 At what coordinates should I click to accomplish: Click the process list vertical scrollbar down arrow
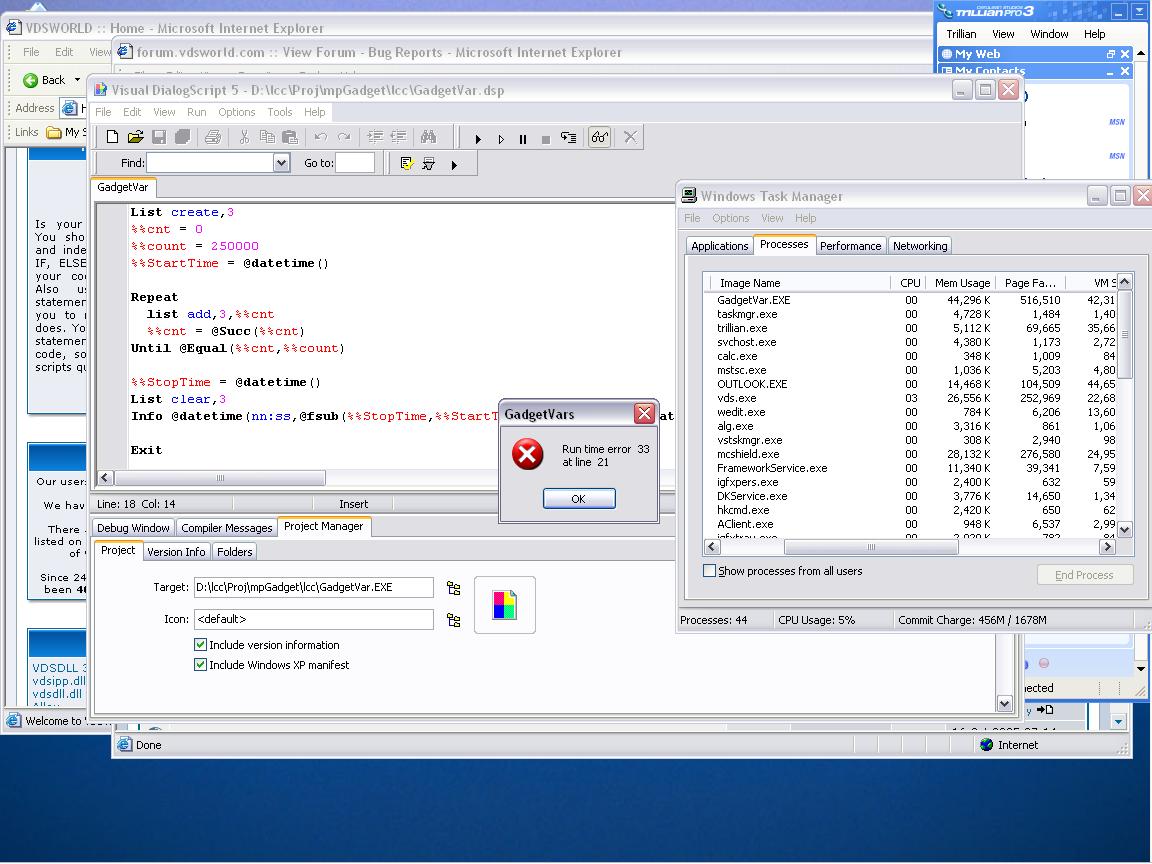1123,529
